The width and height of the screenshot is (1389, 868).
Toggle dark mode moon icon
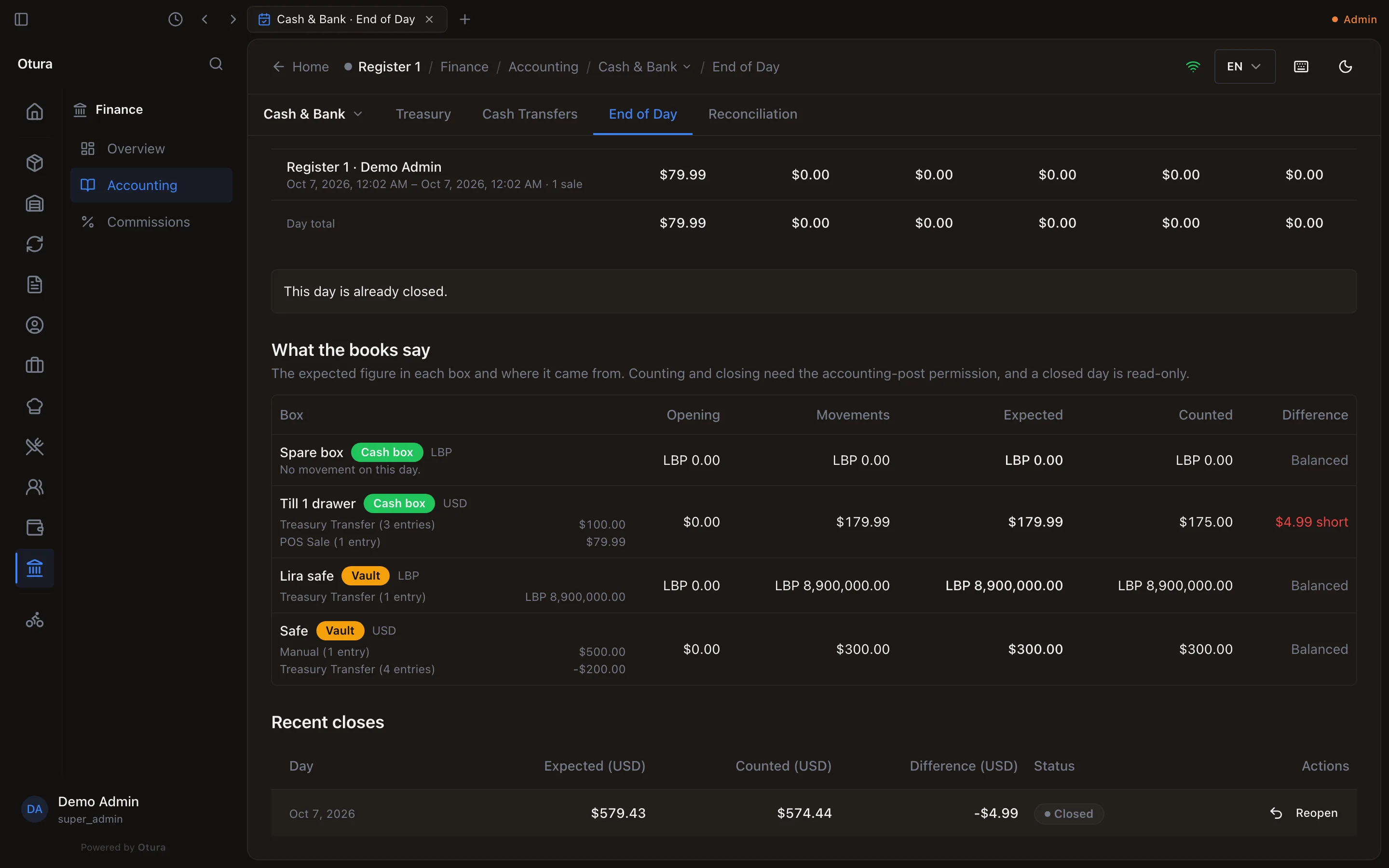pyautogui.click(x=1346, y=67)
